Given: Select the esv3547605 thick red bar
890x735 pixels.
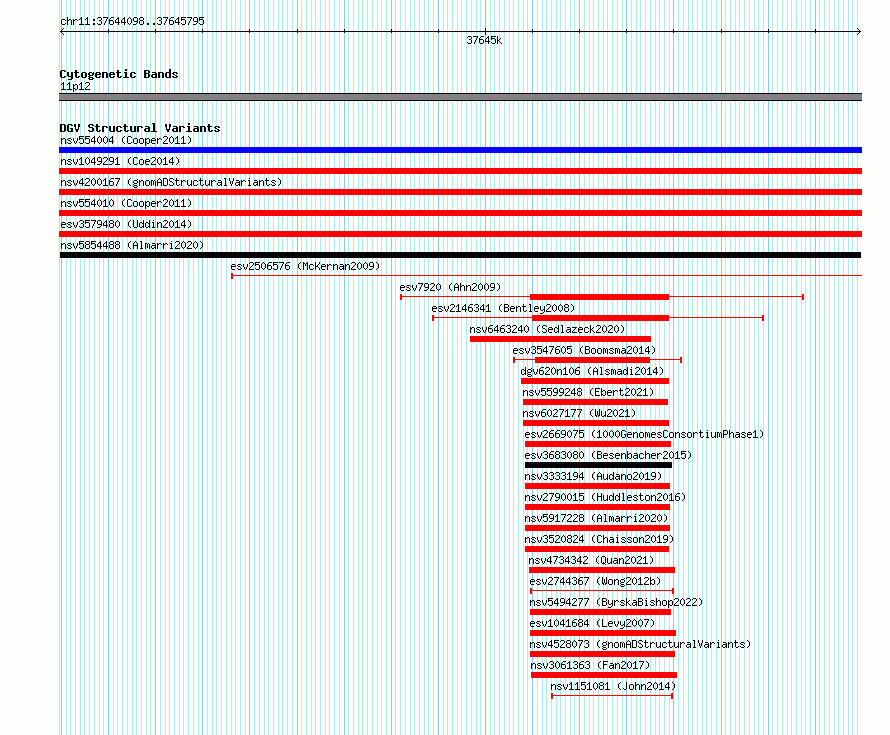Looking at the screenshot, I should click(x=593, y=360).
